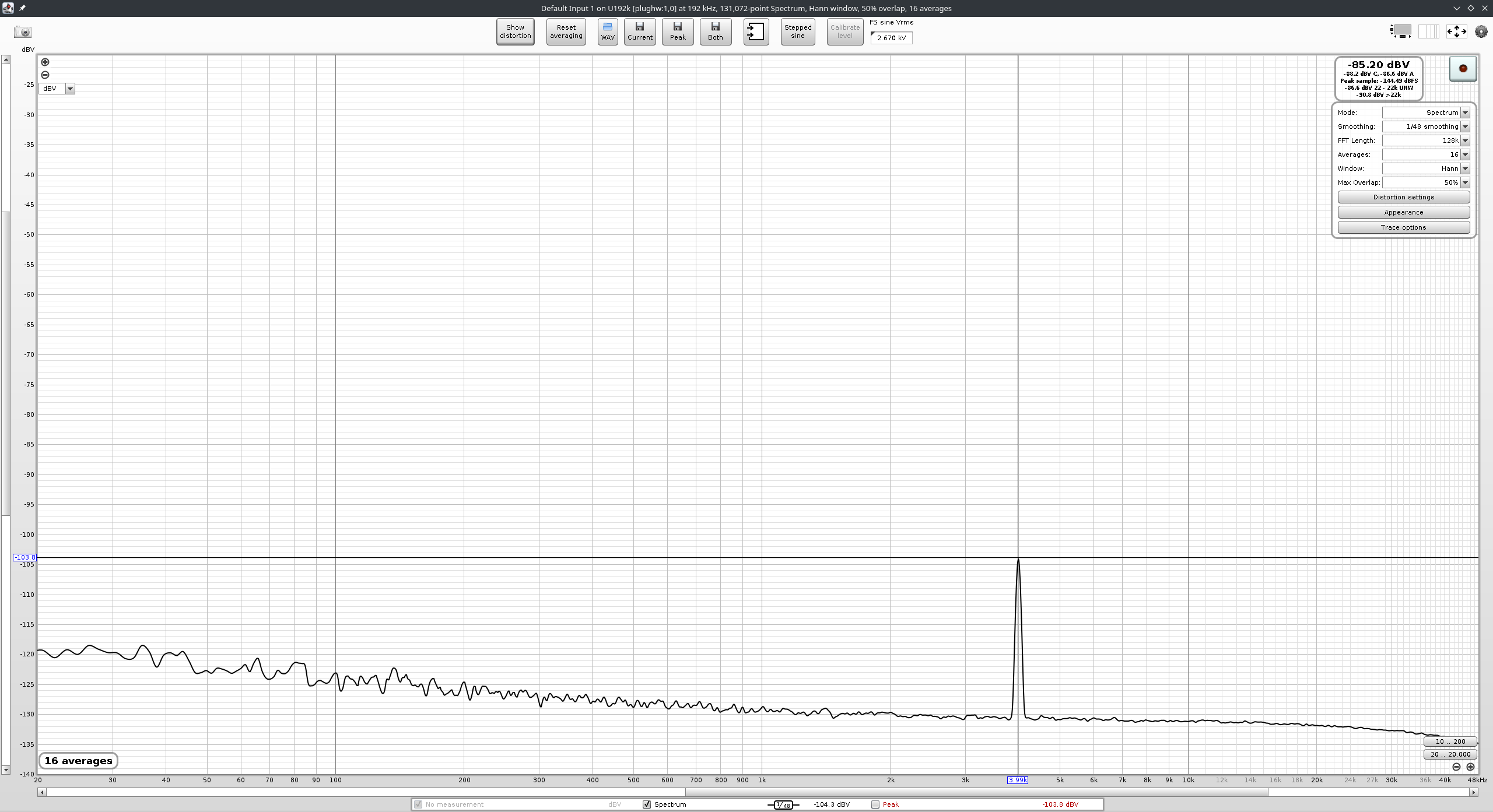The width and height of the screenshot is (1493, 812).
Task: Open the scrollbars toggle icon
Action: click(1400, 31)
